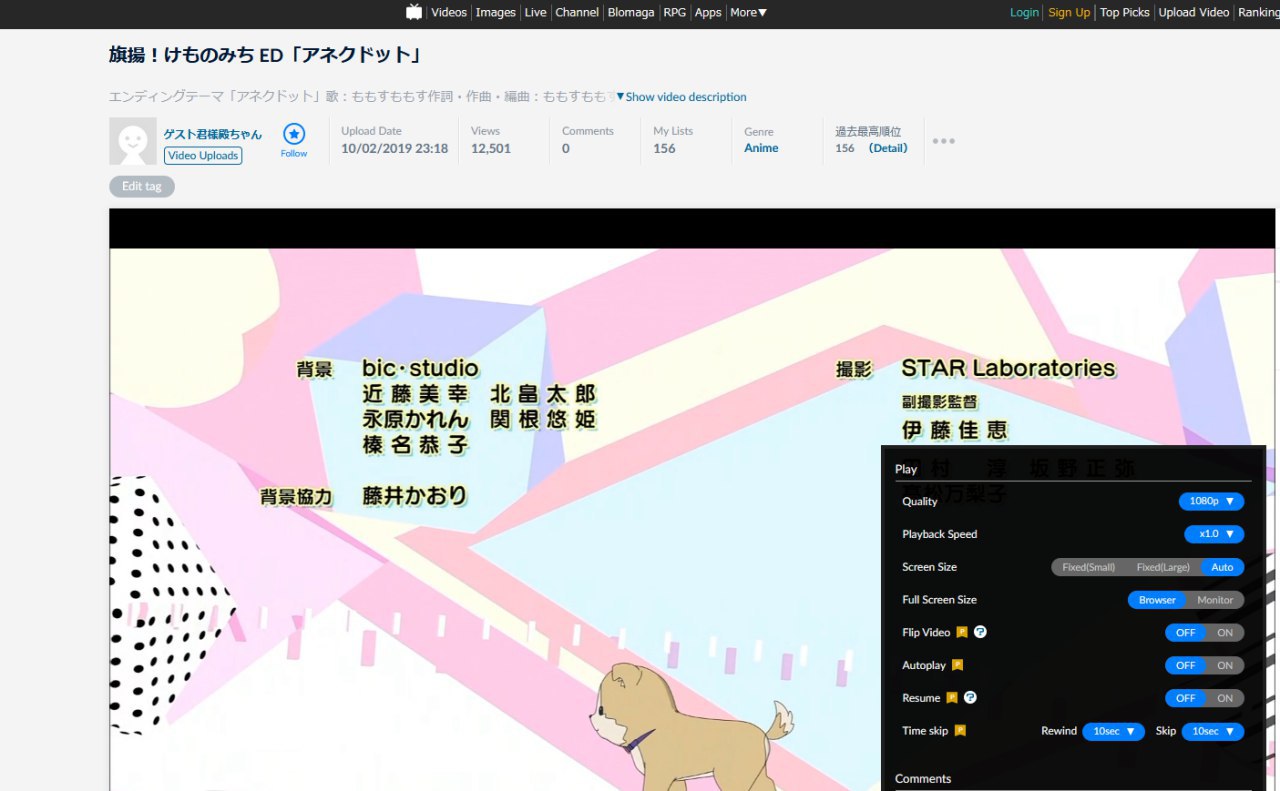Click the help icon beside Flip Video
This screenshot has height=791, width=1280.
point(980,632)
